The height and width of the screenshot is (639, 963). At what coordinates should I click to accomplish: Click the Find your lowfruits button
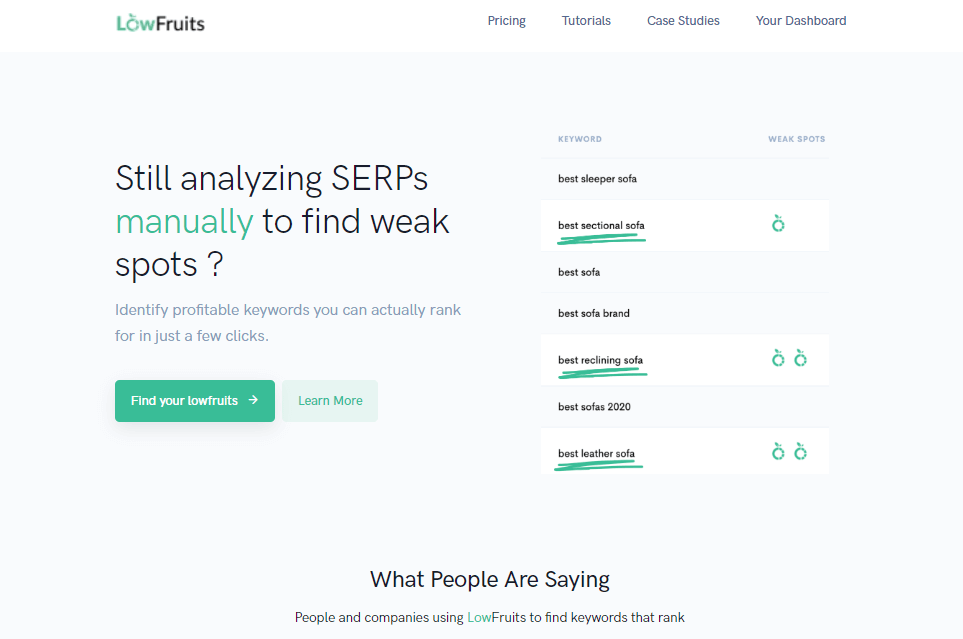(195, 401)
